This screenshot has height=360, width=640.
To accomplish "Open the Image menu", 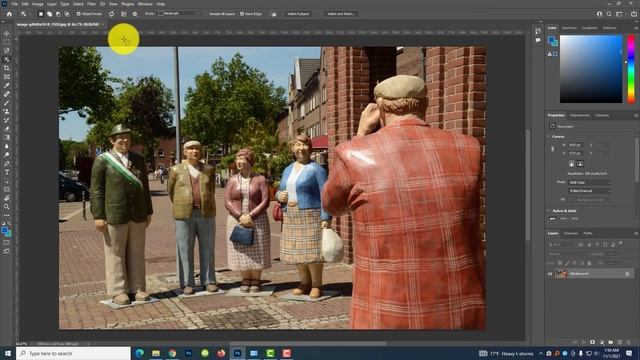I will pyautogui.click(x=38, y=4).
